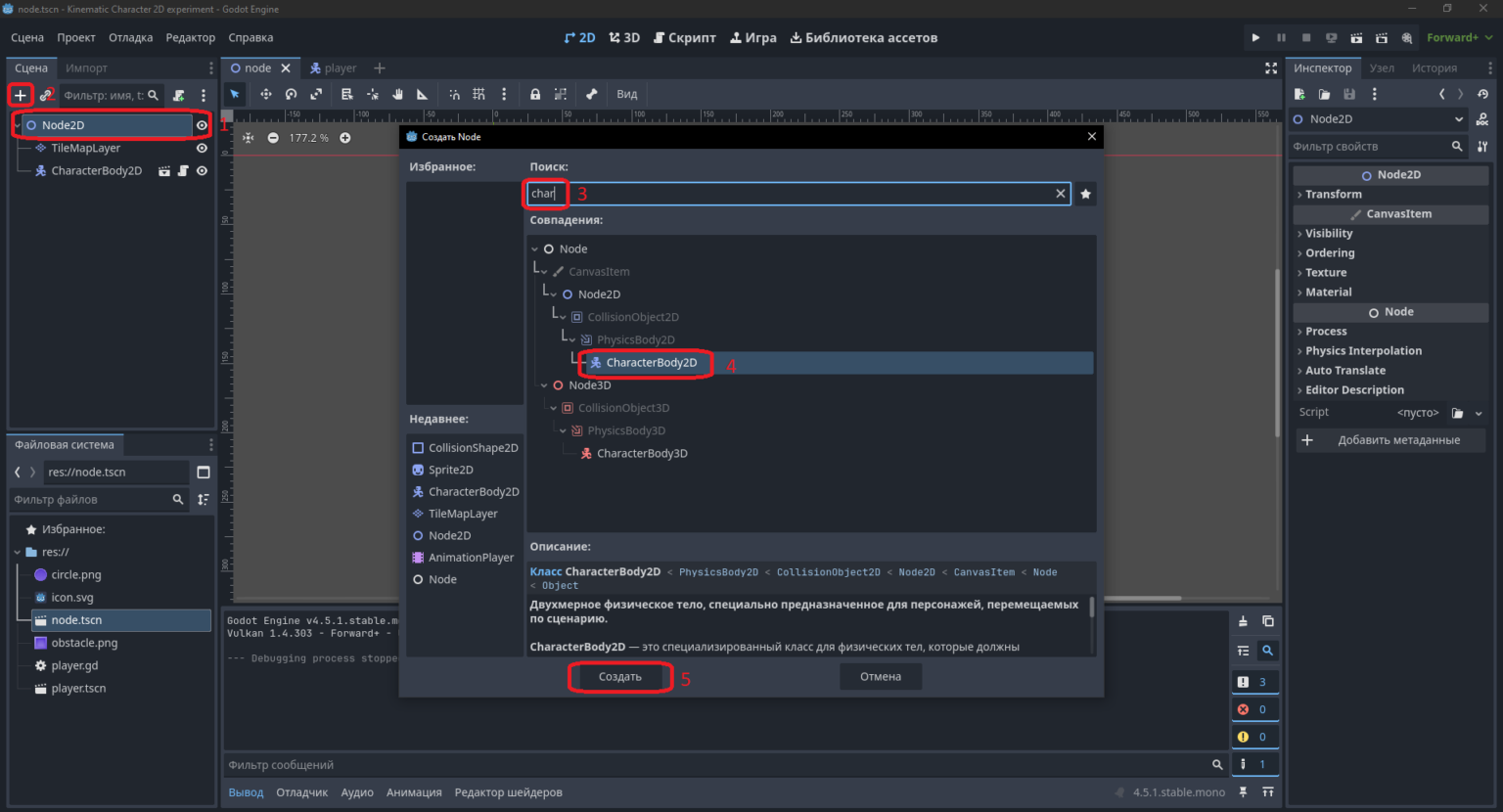Open object history icon in Inspector

point(1482,94)
